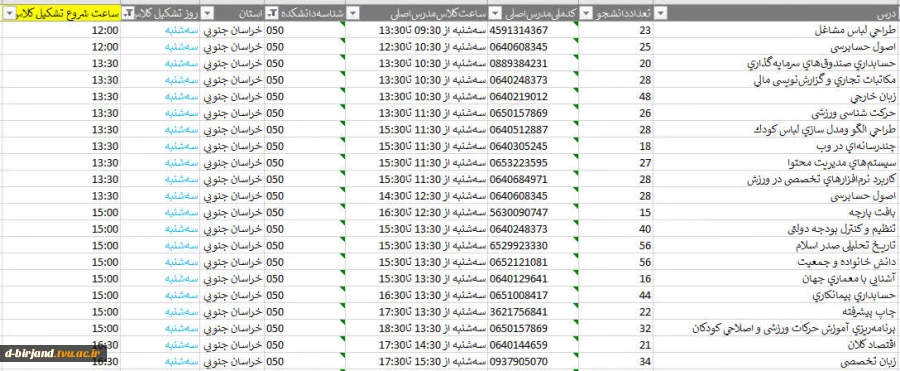Select student count 40 in بودجه دولتي row
Viewport: 900px width, 371px height.
pyautogui.click(x=616, y=230)
